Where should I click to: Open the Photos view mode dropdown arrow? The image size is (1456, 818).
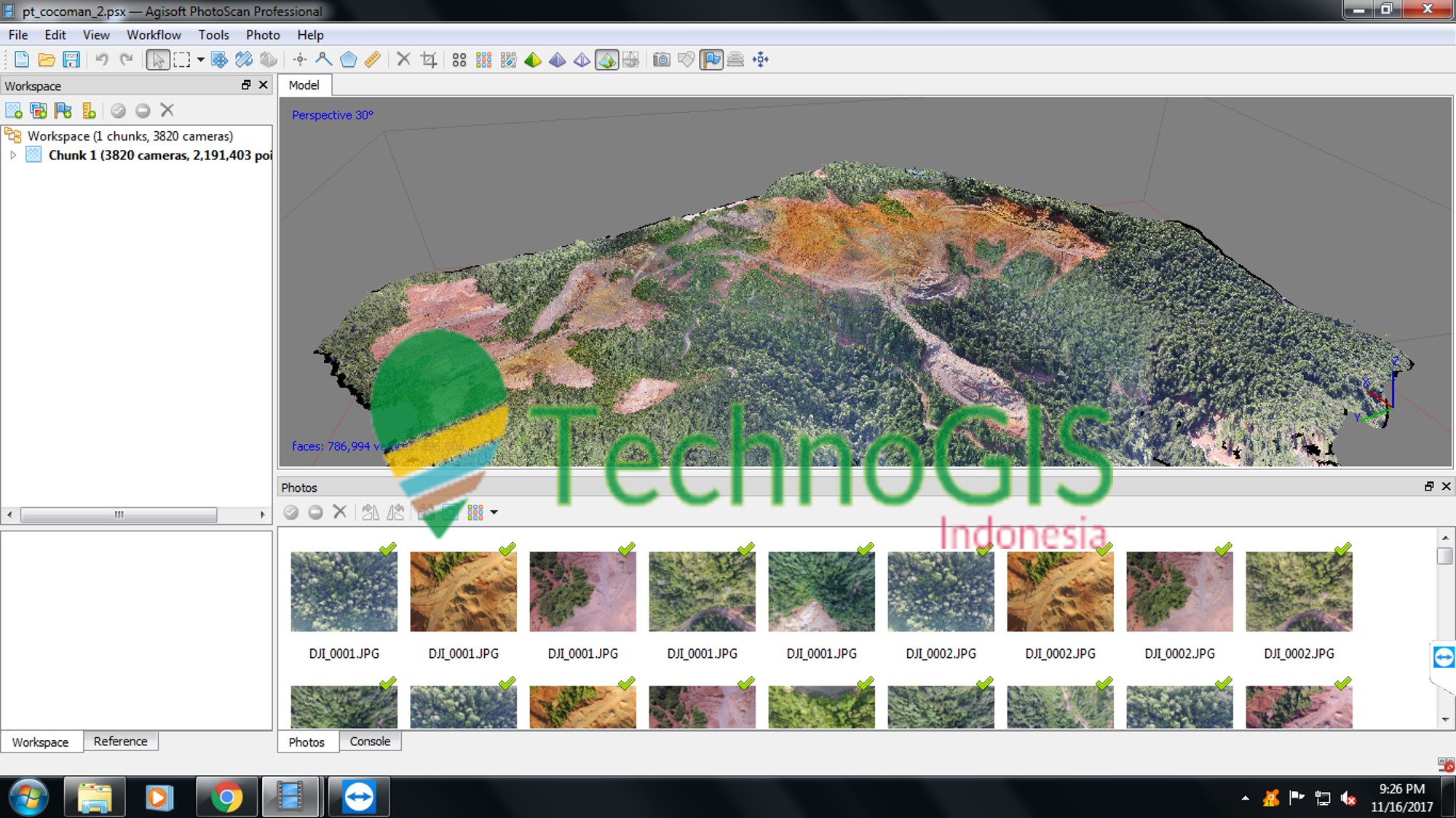(x=494, y=512)
